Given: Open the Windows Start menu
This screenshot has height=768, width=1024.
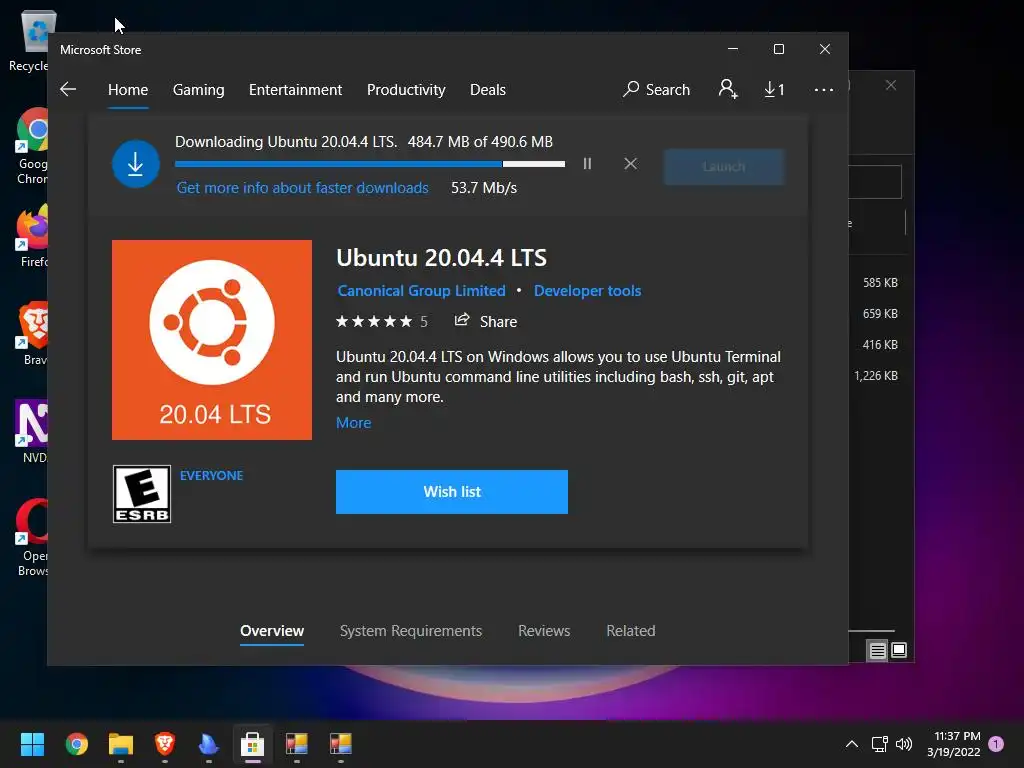Looking at the screenshot, I should [32, 744].
